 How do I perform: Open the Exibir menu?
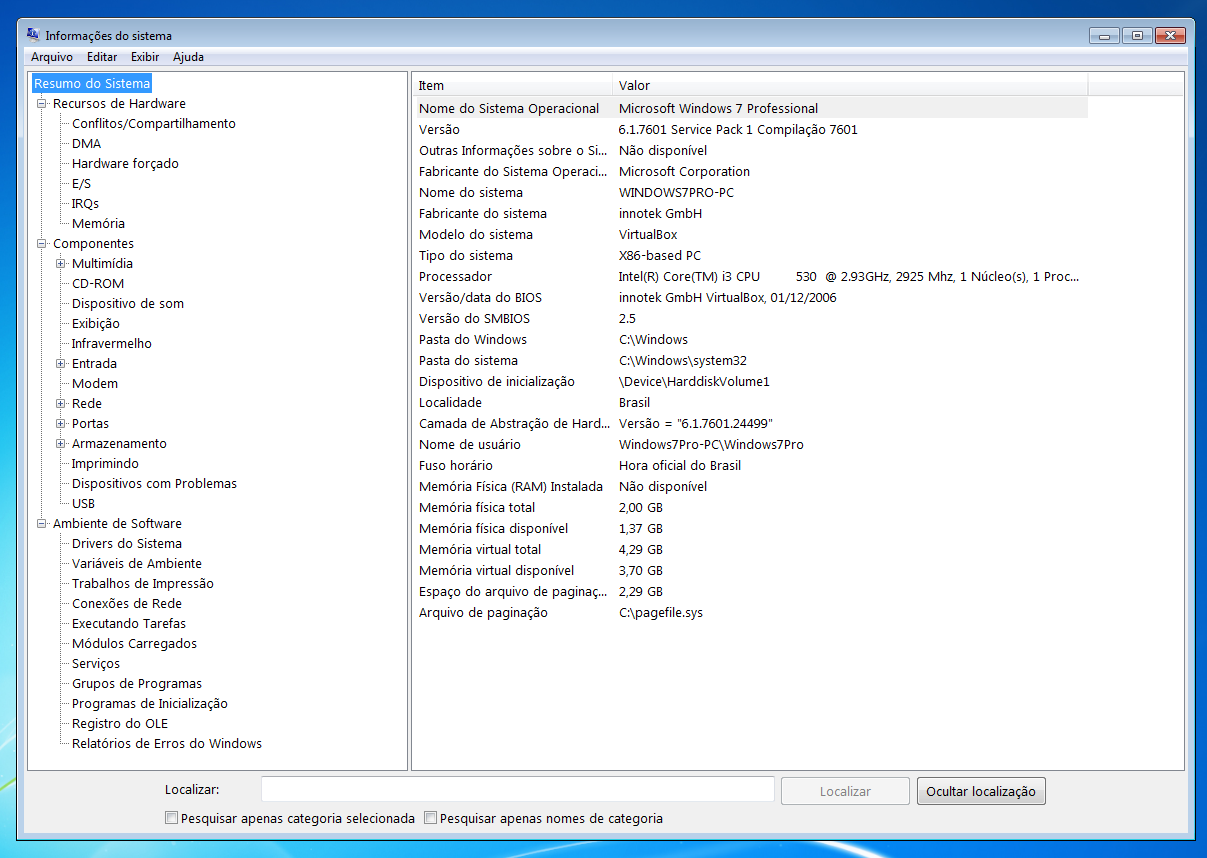(x=145, y=57)
